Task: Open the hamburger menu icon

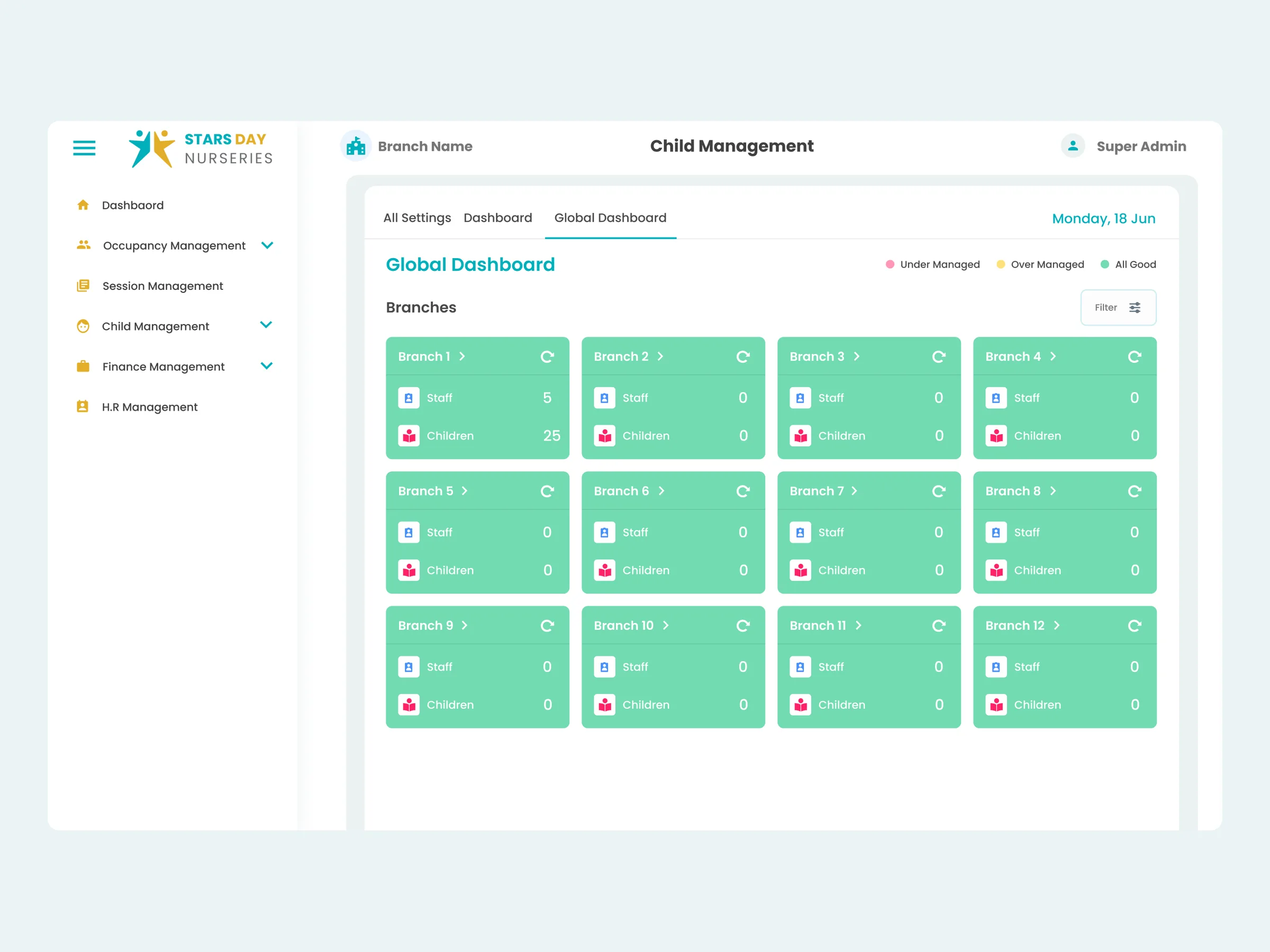Action: [x=84, y=148]
